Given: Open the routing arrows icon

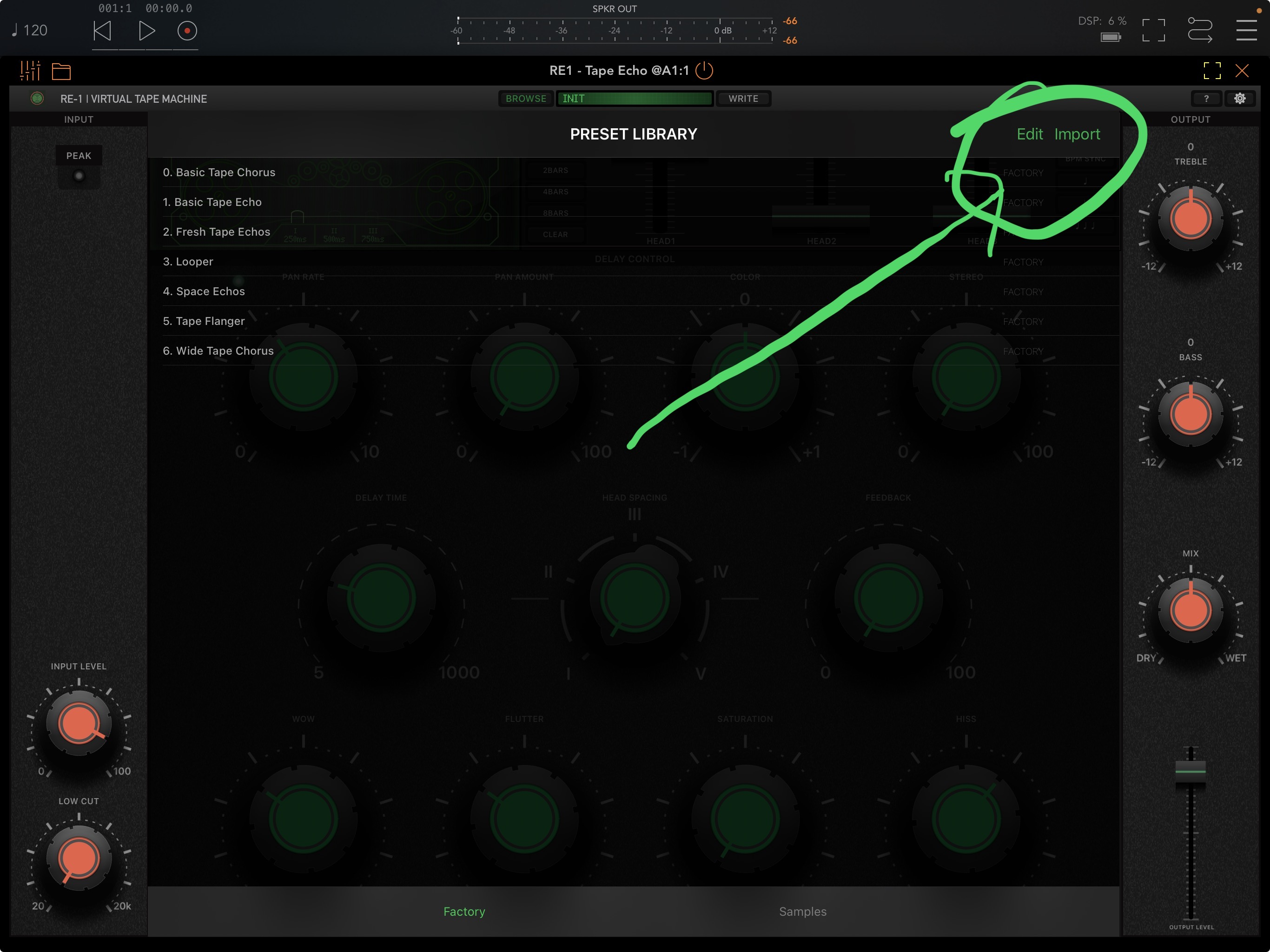Looking at the screenshot, I should (1199, 30).
